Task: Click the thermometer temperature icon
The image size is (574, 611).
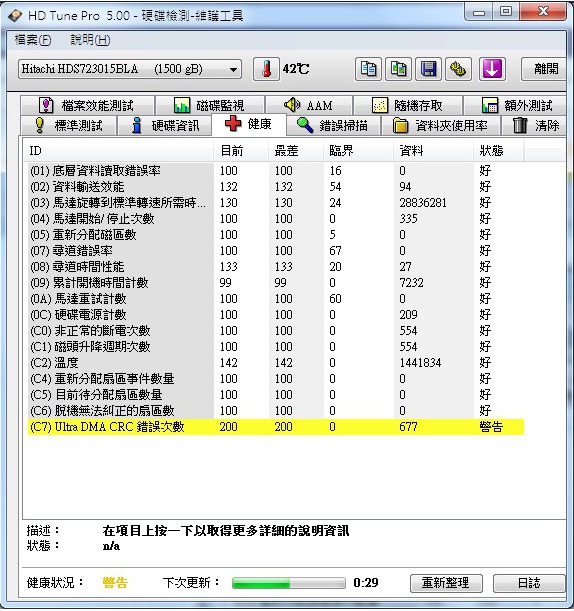Action: click(267, 69)
